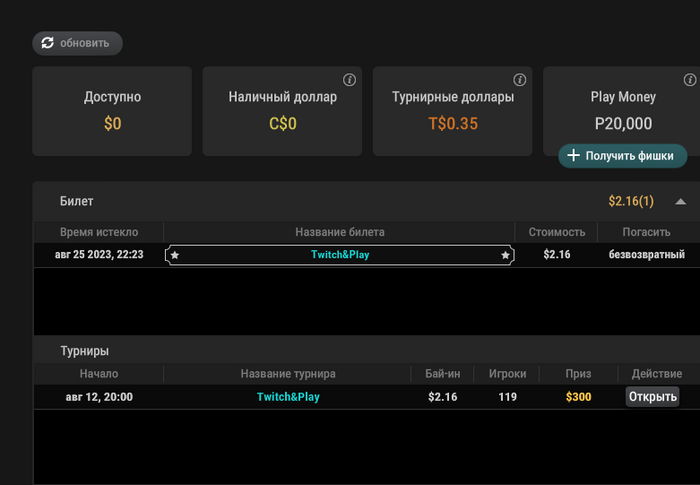Click Получить фишки button
This screenshot has width=700, height=485.
pyautogui.click(x=622, y=156)
